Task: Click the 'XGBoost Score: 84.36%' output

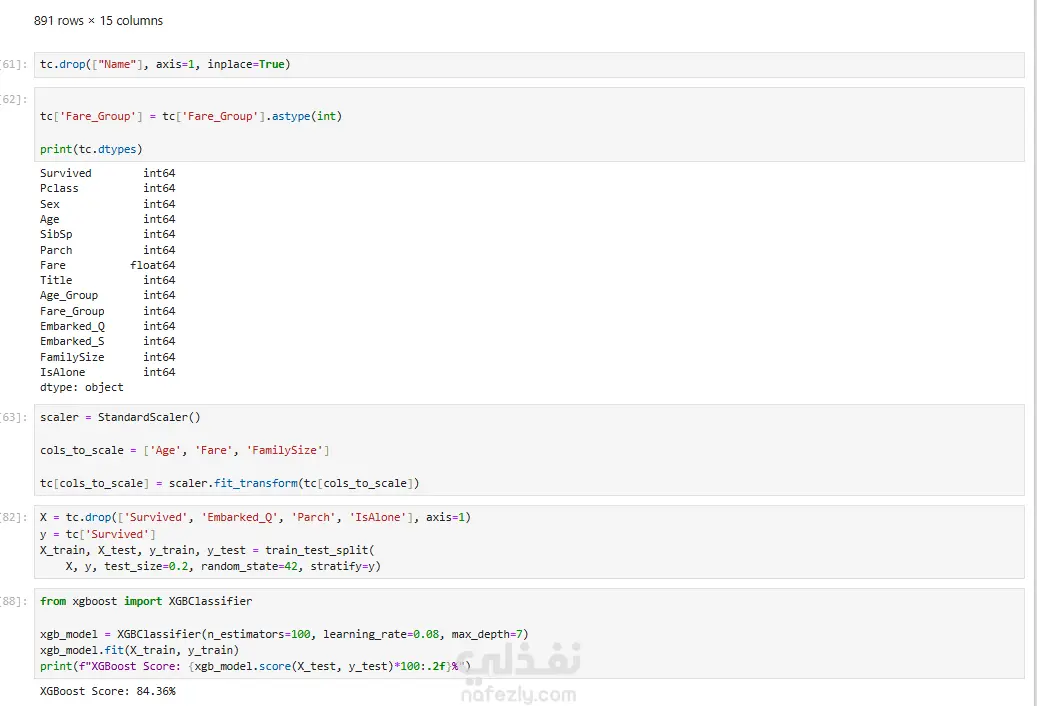Action: pos(108,691)
